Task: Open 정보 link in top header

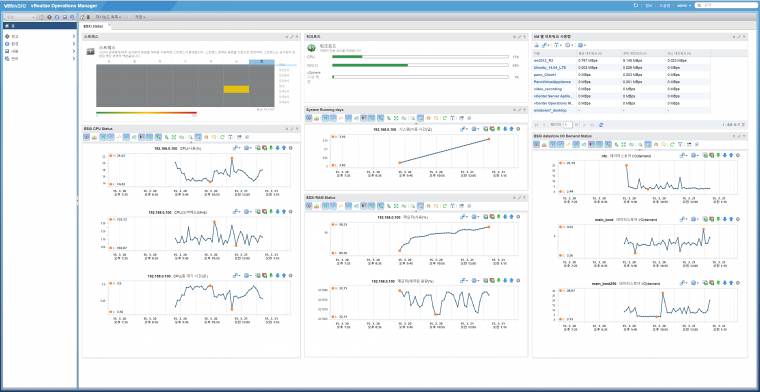Action: pyautogui.click(x=649, y=5)
